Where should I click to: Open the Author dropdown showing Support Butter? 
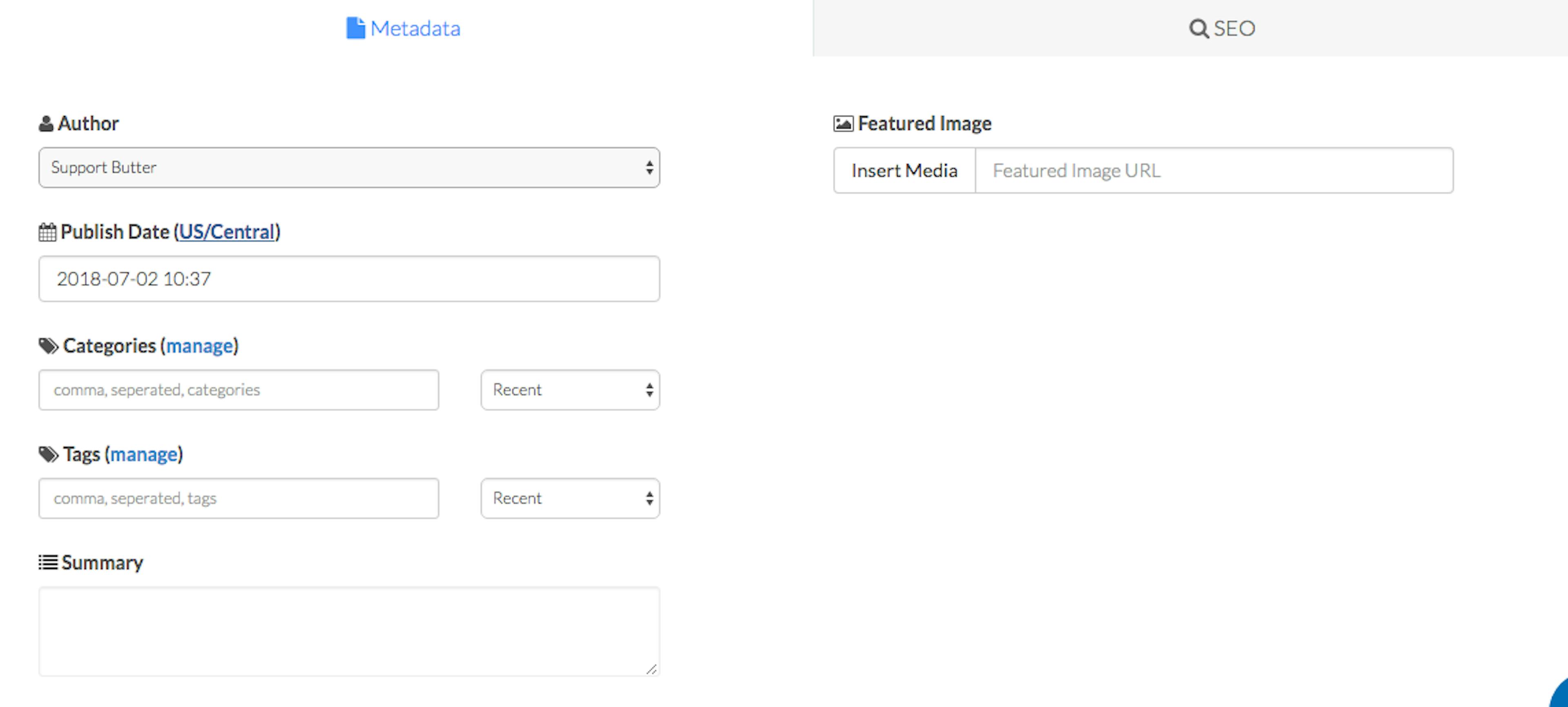(350, 167)
